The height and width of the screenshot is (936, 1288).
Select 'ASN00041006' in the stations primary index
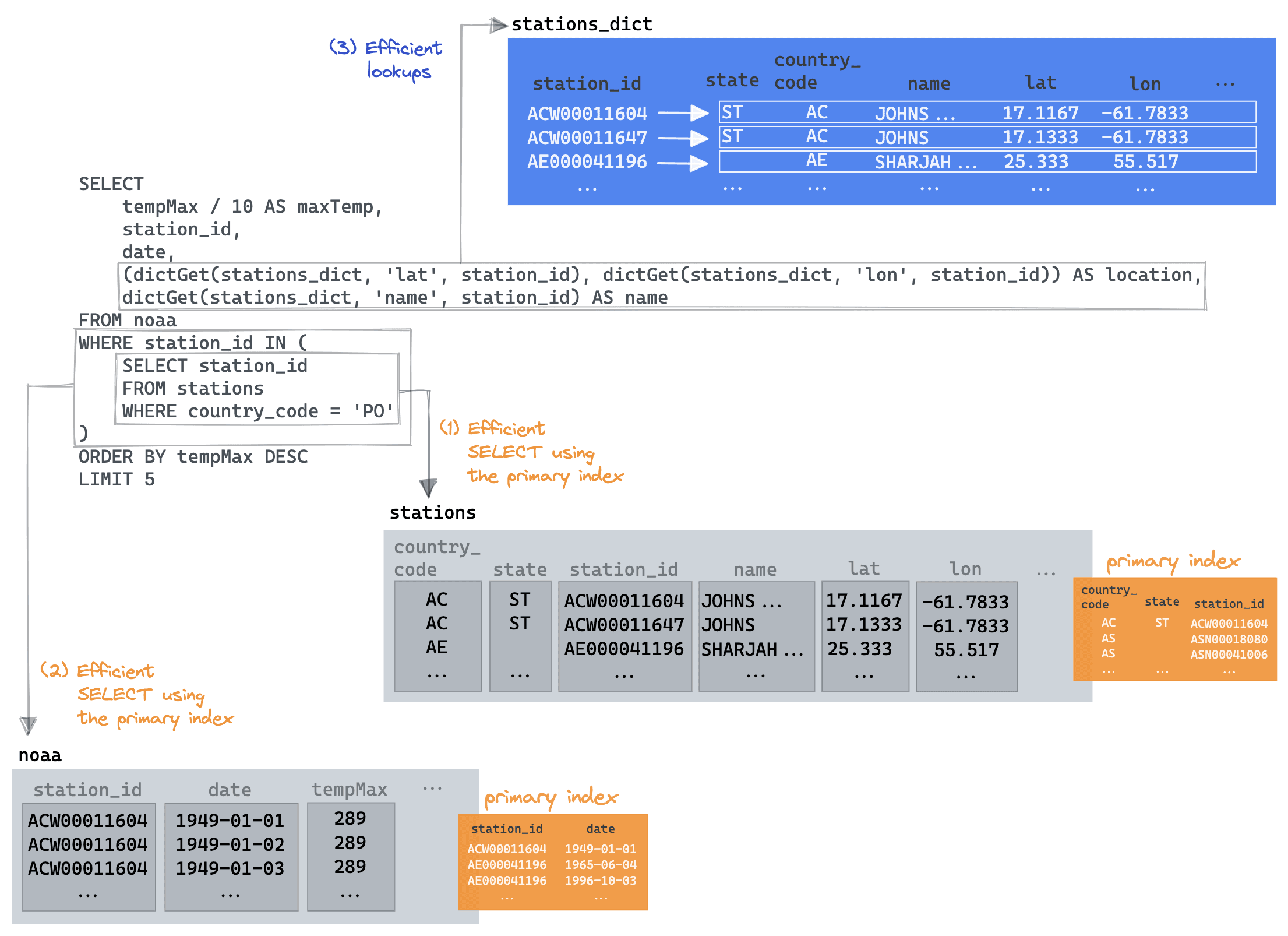pyautogui.click(x=1229, y=655)
